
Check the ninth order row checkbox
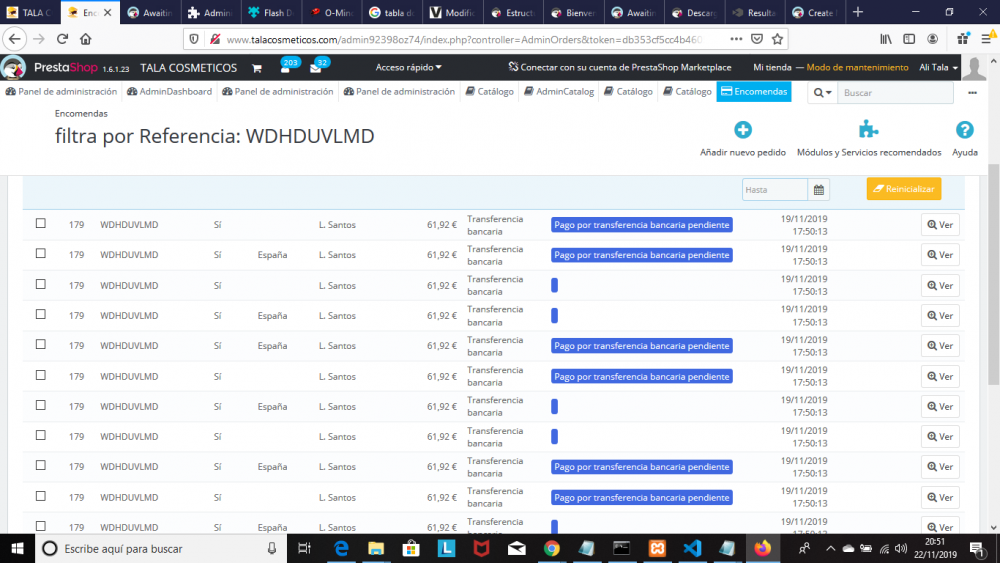(41, 465)
